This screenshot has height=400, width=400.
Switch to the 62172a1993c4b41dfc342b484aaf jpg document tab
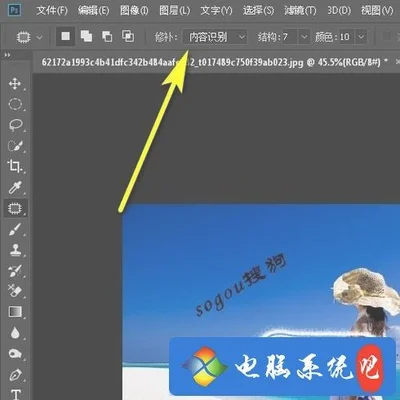(215, 62)
